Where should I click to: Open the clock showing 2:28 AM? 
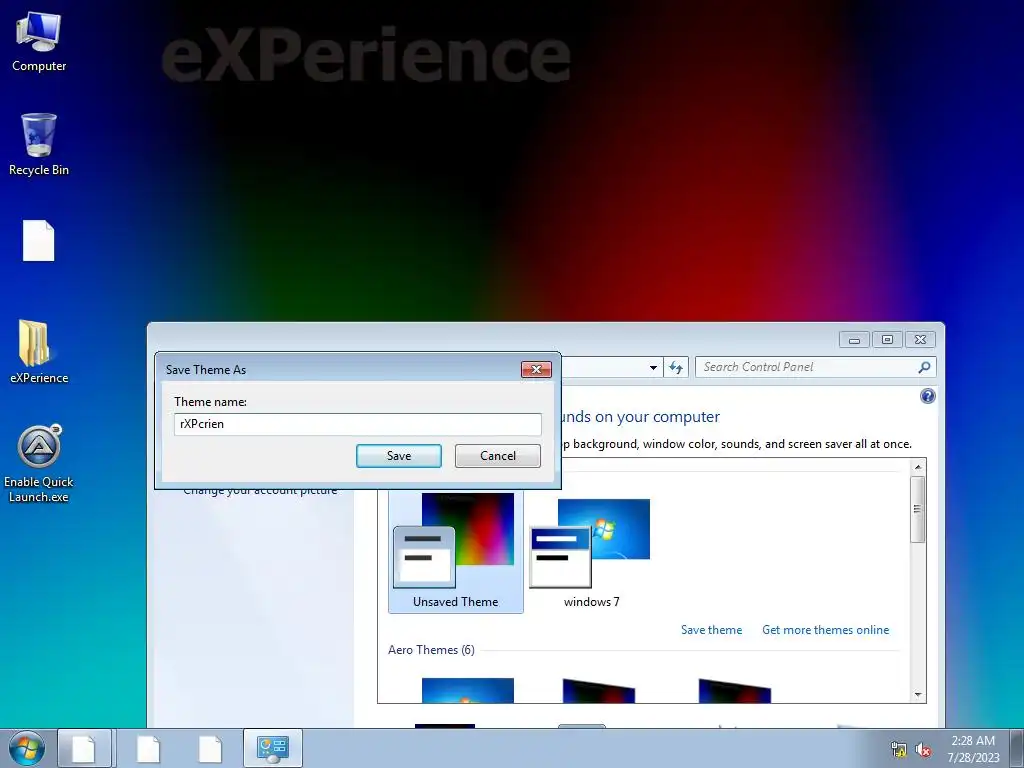click(x=973, y=749)
